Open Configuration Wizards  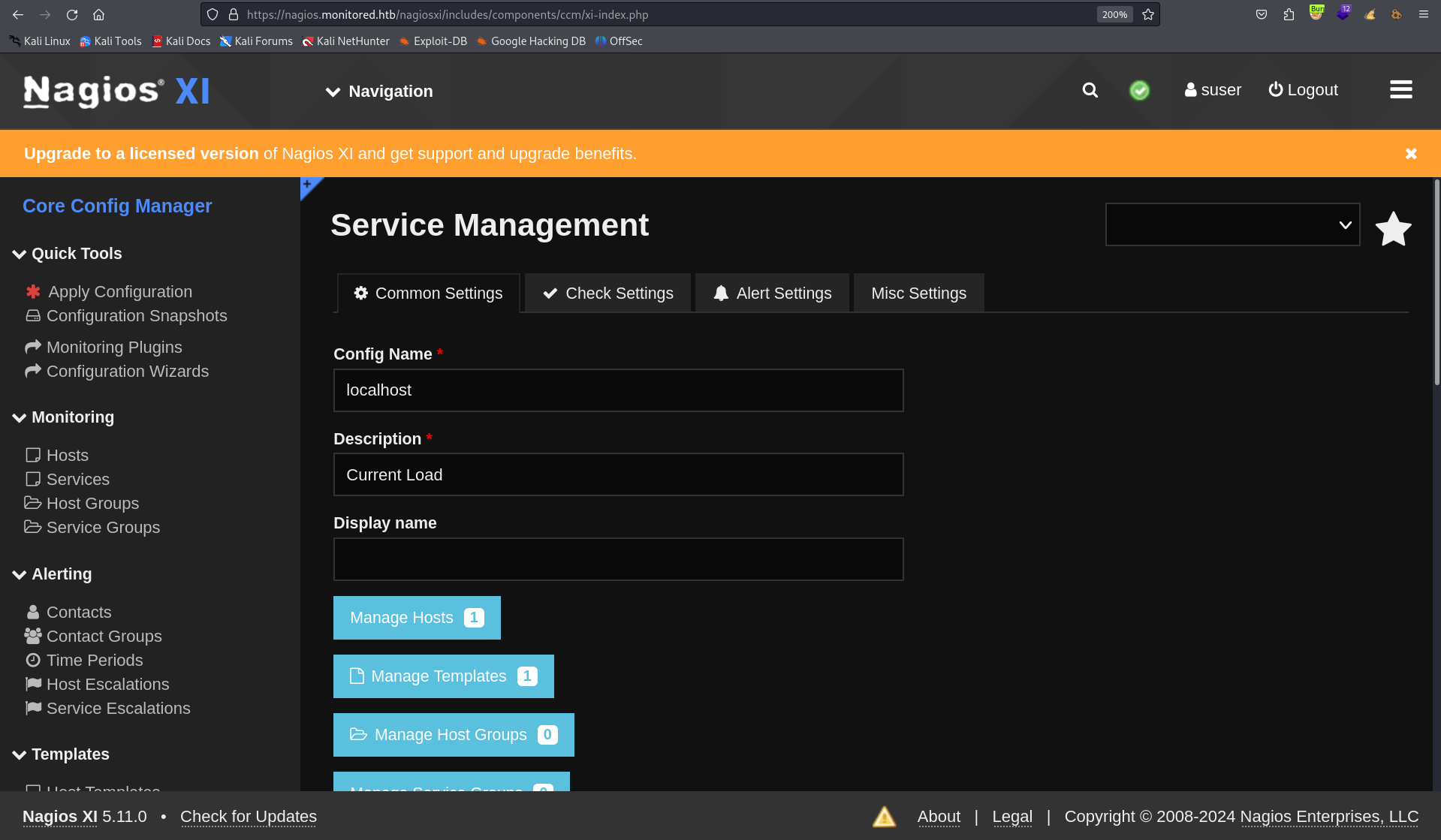(117, 372)
